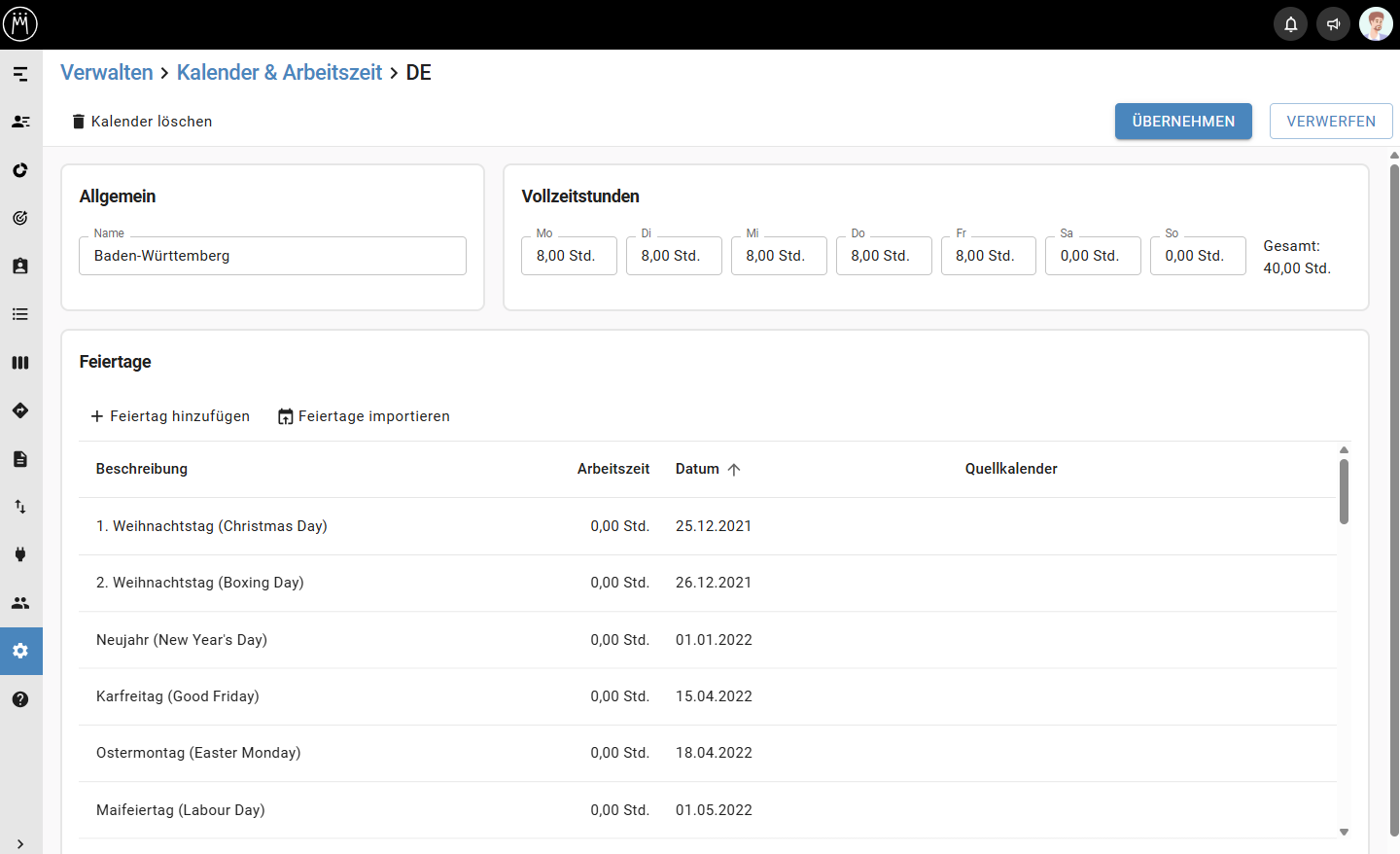The width and height of the screenshot is (1400, 854).
Task: Click date 25.12.2021
Action: [x=714, y=526]
